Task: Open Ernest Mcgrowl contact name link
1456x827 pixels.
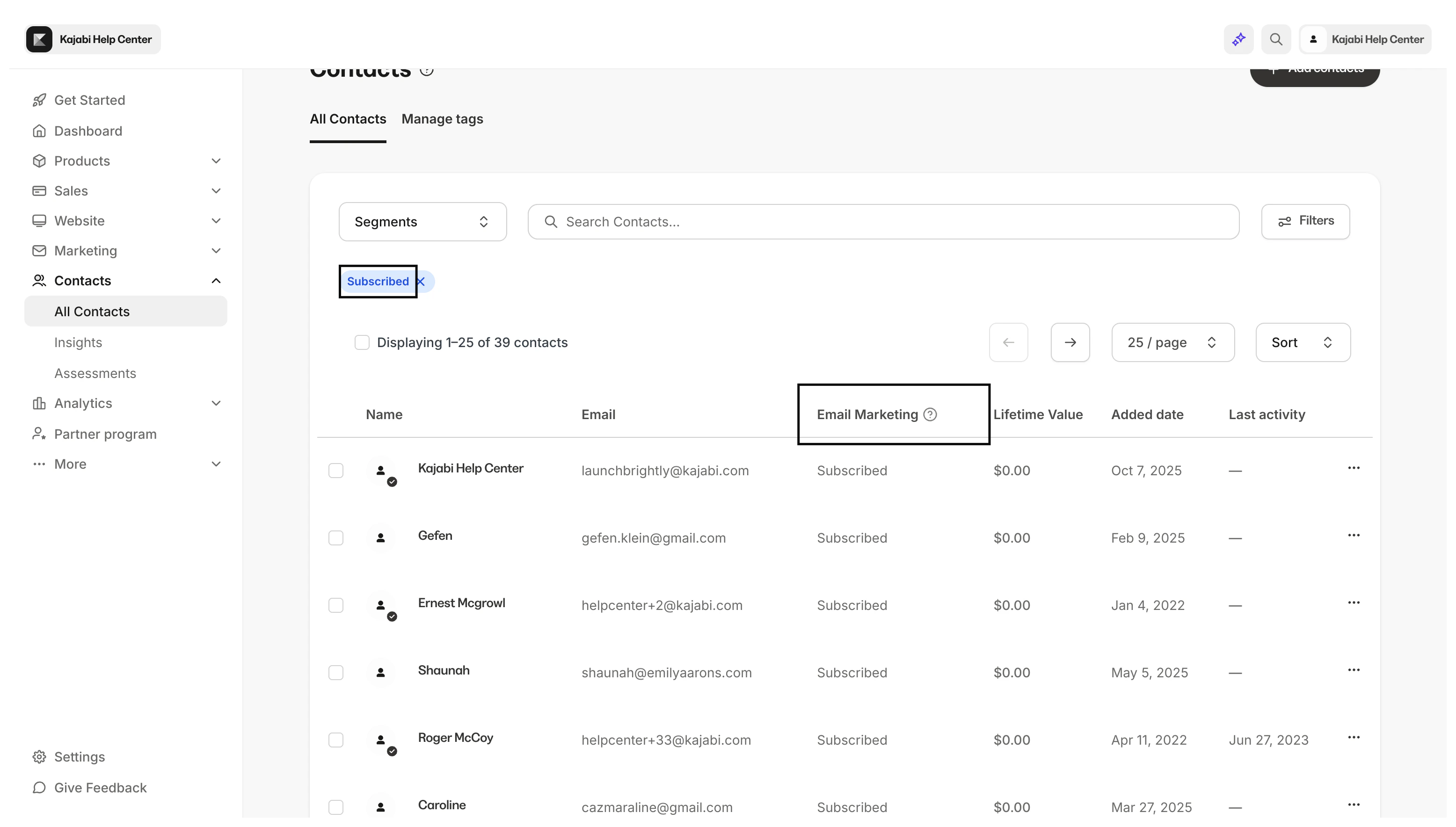Action: click(461, 602)
